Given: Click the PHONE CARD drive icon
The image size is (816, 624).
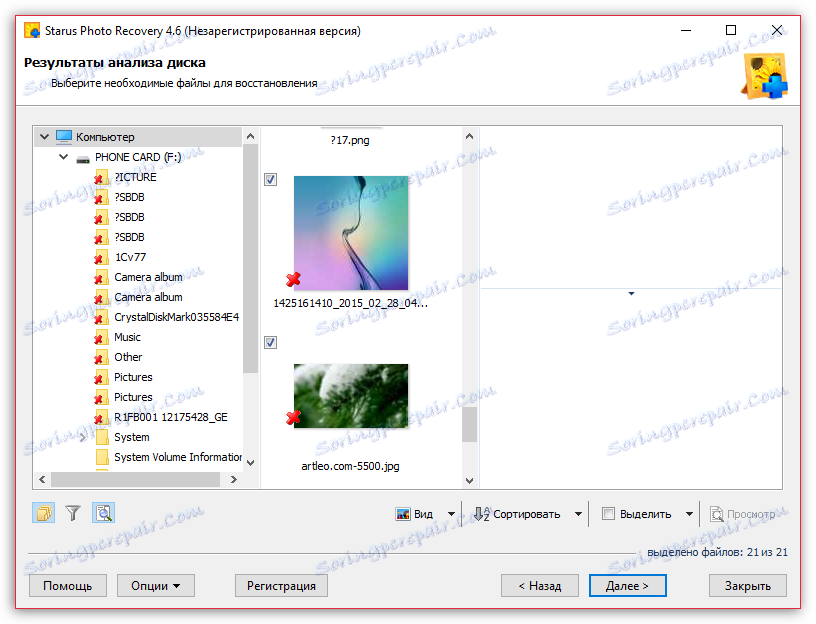Looking at the screenshot, I should click(83, 158).
